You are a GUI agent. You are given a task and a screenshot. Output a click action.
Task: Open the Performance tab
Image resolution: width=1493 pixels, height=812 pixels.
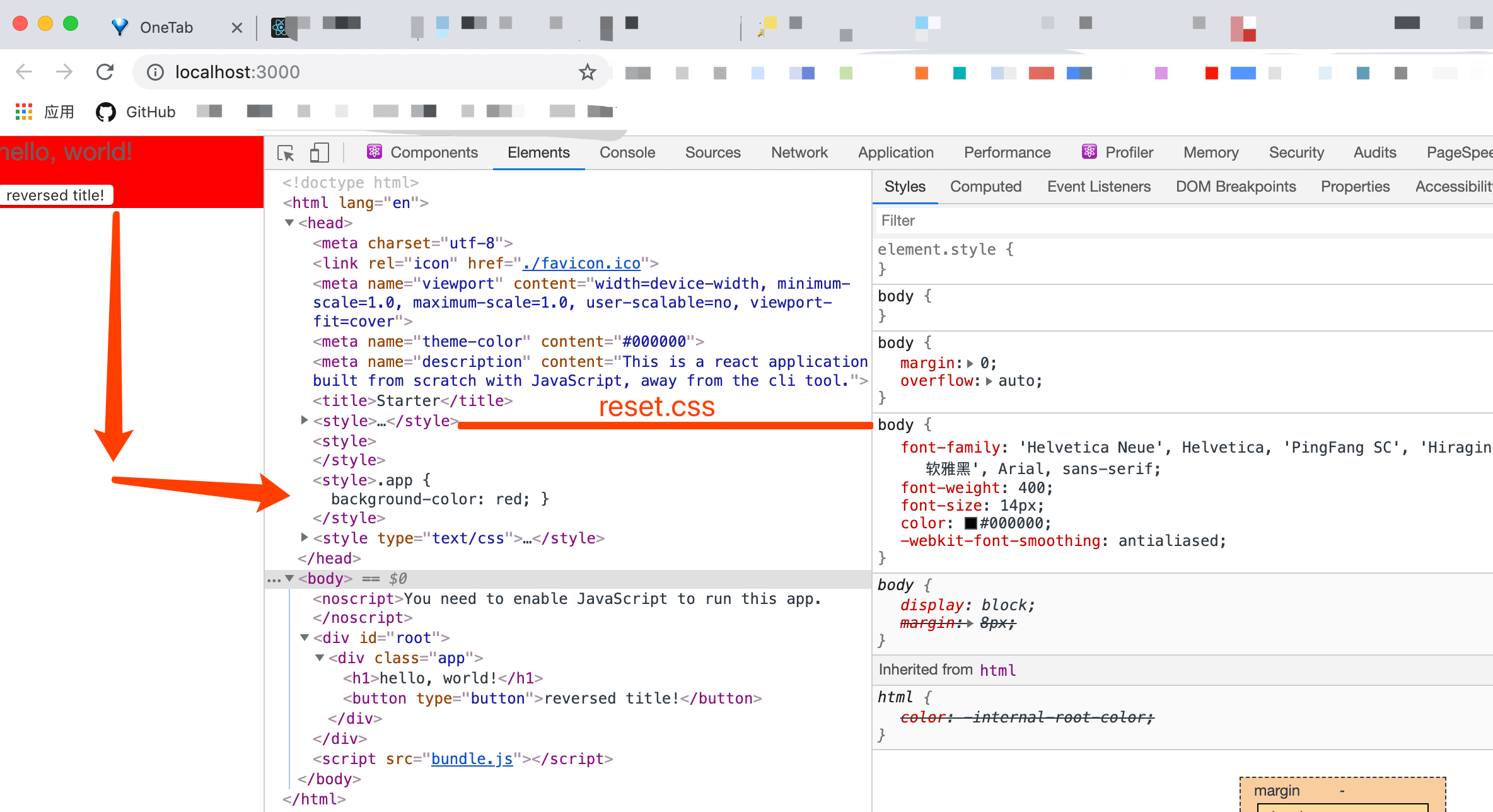pyautogui.click(x=1008, y=153)
